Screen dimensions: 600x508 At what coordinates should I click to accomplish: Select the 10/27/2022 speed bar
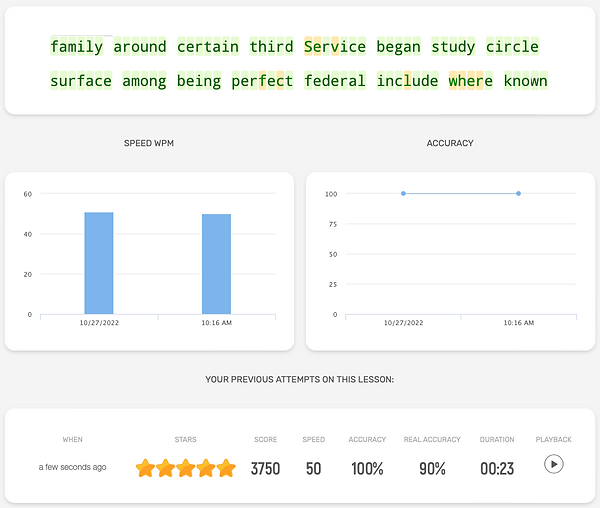98,263
